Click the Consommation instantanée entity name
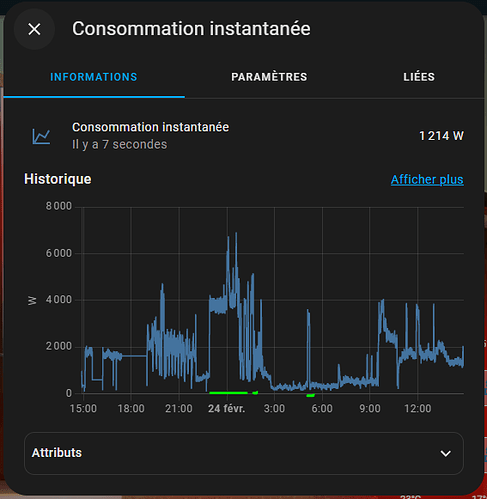The height and width of the screenshot is (499, 487). click(150, 127)
